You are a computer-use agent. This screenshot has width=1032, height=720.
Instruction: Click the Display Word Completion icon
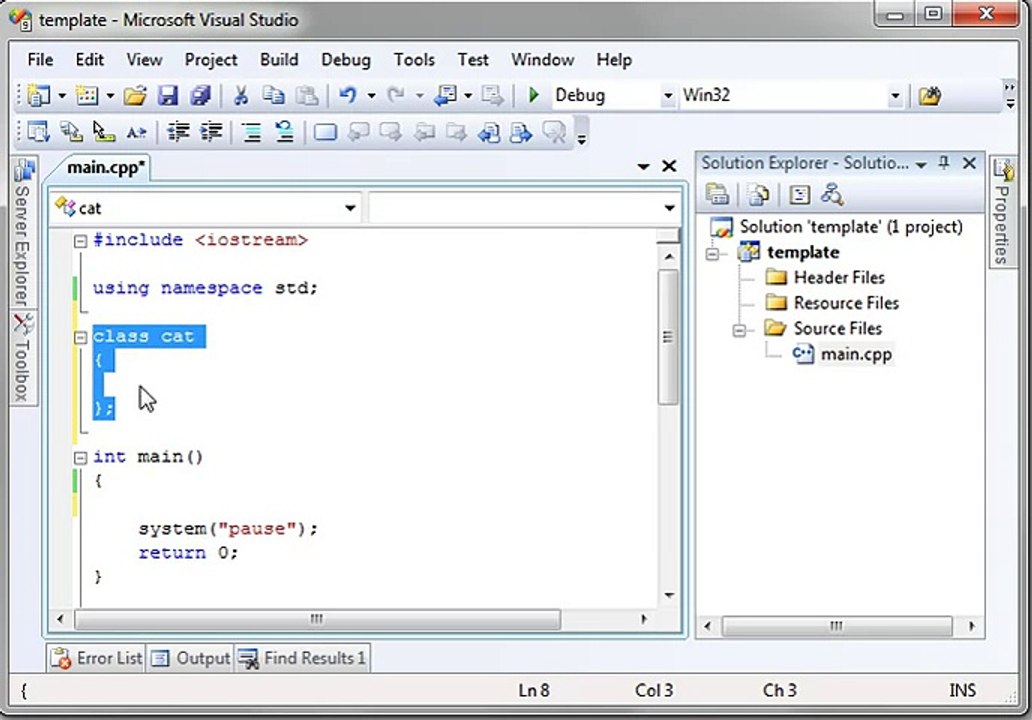pyautogui.click(x=136, y=132)
